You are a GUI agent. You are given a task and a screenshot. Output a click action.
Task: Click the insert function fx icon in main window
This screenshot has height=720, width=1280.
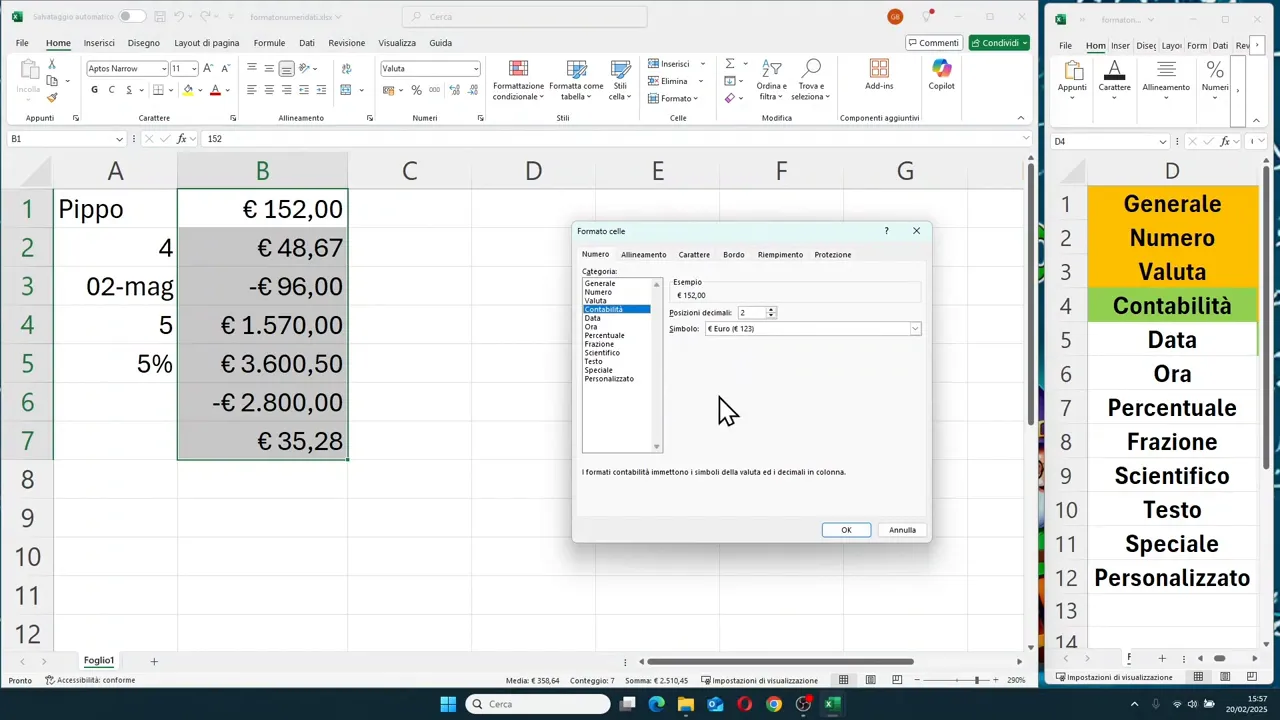coord(182,139)
